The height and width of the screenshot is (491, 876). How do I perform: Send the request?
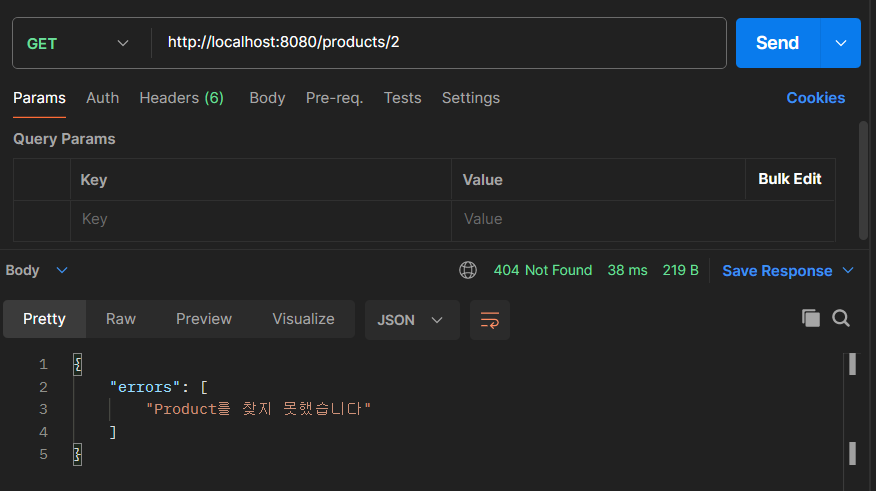(x=778, y=43)
